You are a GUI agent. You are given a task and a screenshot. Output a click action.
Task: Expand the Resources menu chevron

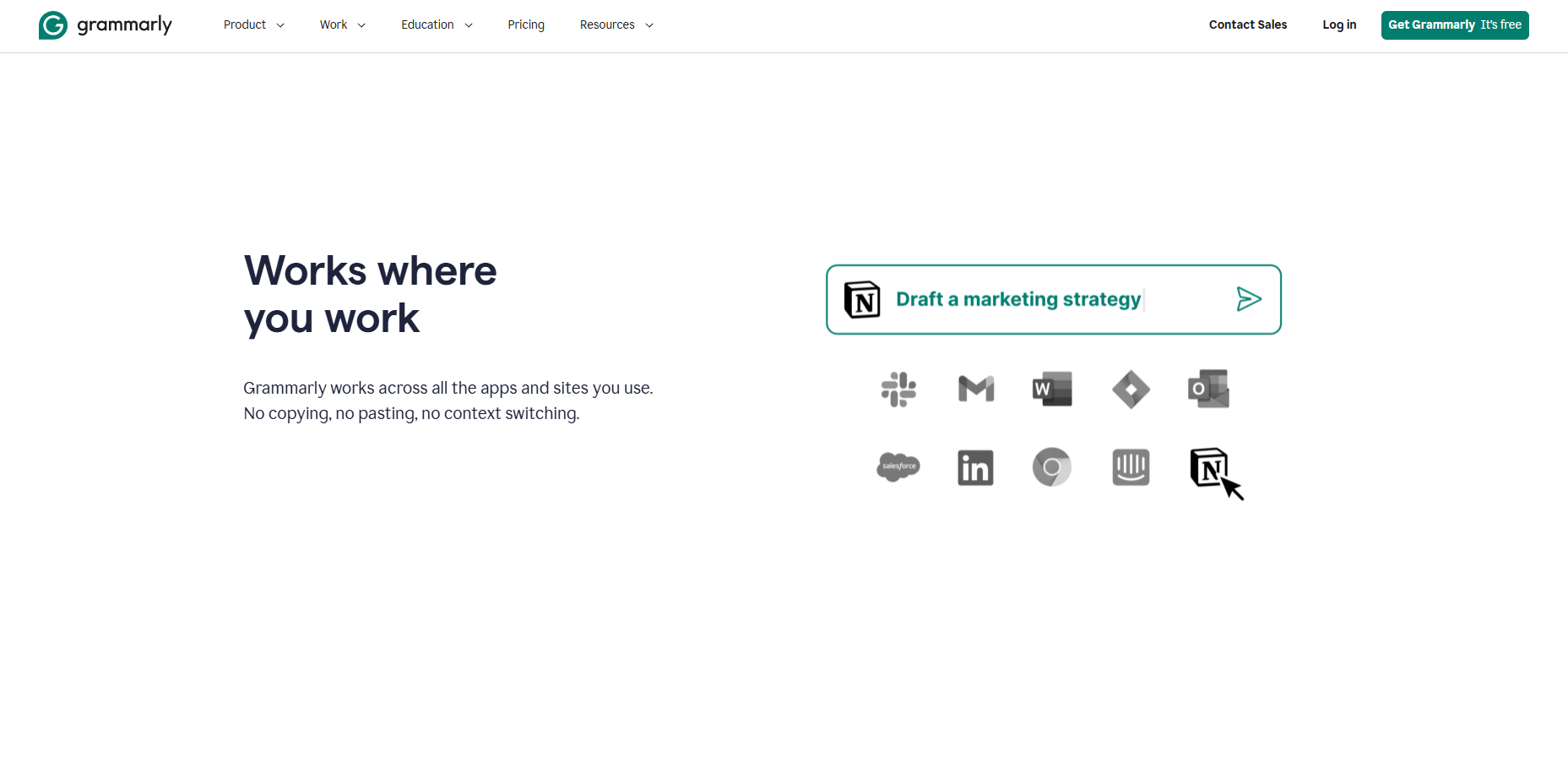(649, 25)
